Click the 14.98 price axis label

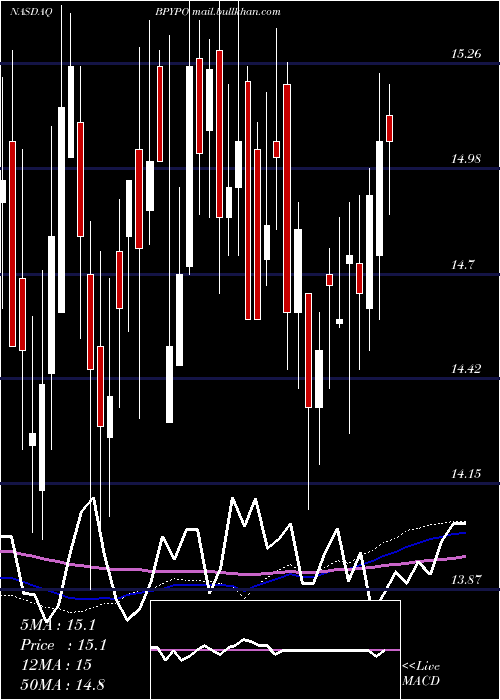(466, 158)
